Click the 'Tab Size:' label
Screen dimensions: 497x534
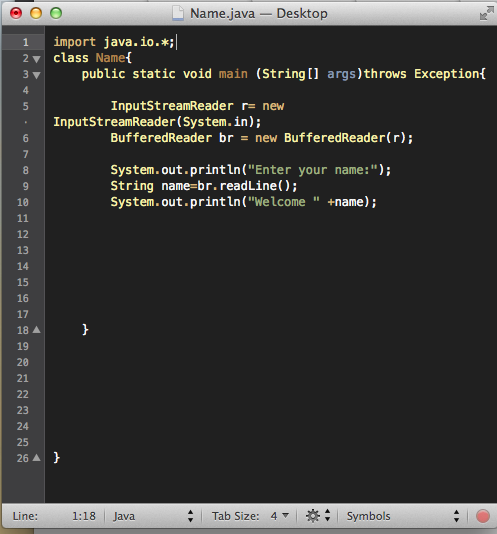pos(235,516)
